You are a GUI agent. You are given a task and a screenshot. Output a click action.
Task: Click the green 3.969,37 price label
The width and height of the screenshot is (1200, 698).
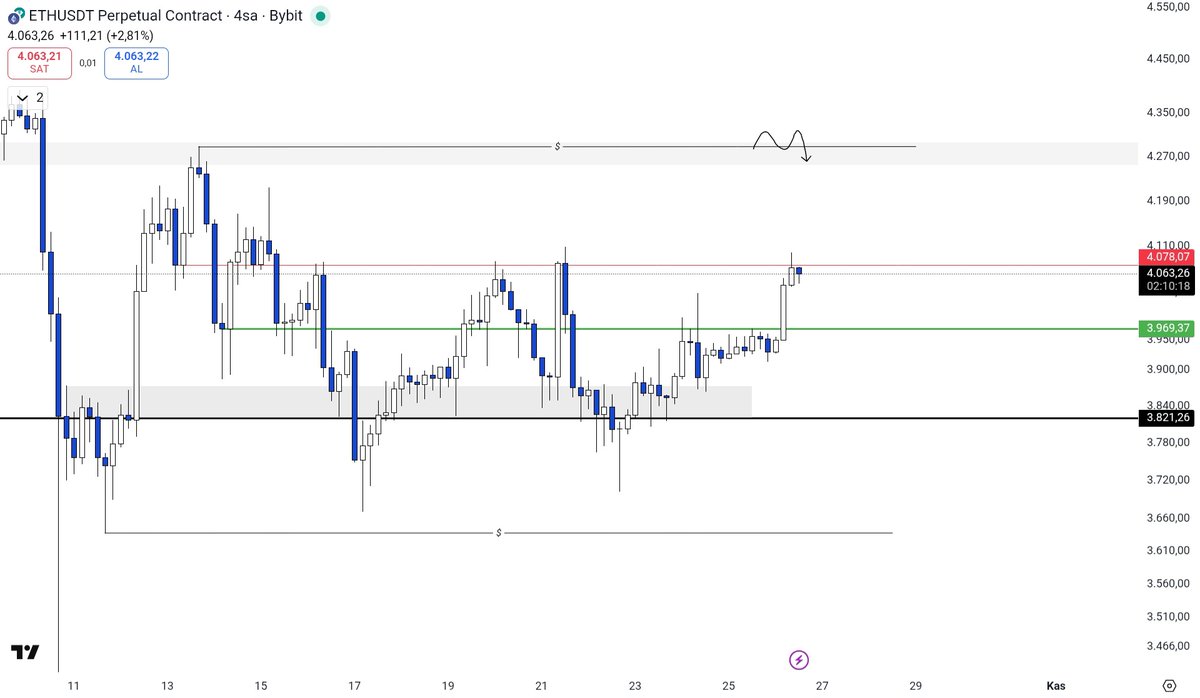point(1168,328)
